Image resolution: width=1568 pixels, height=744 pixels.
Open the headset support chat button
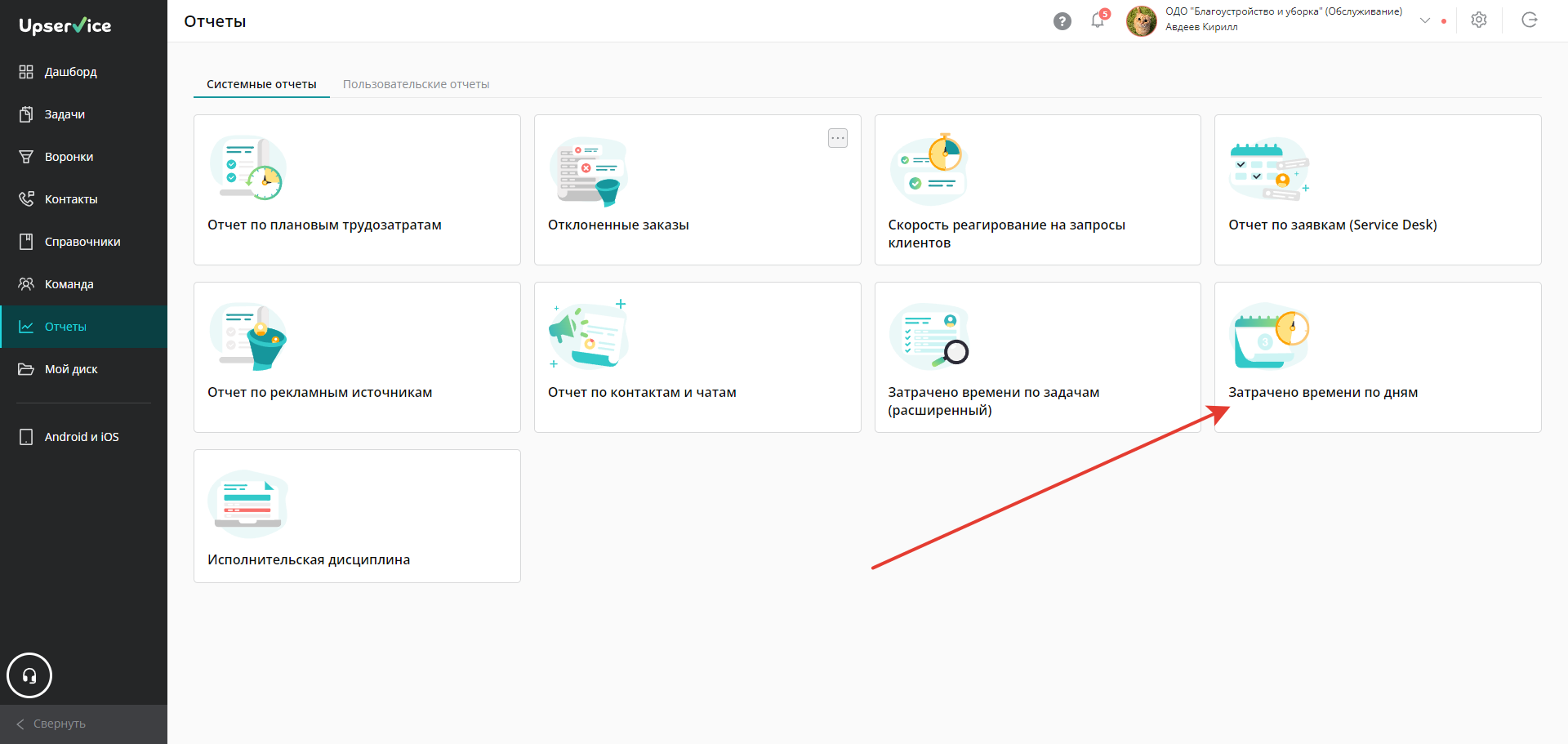tap(29, 675)
